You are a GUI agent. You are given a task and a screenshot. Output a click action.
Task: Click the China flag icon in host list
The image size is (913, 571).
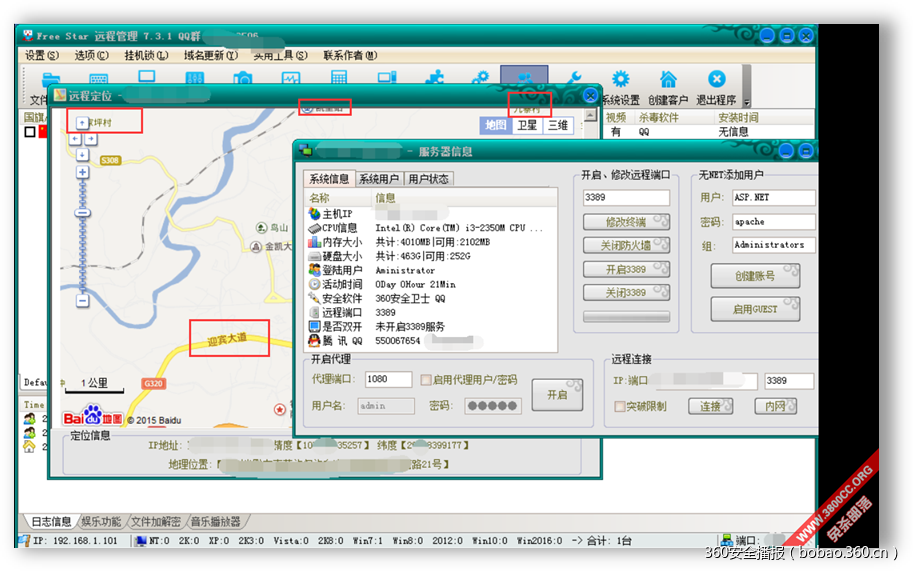[x=43, y=132]
